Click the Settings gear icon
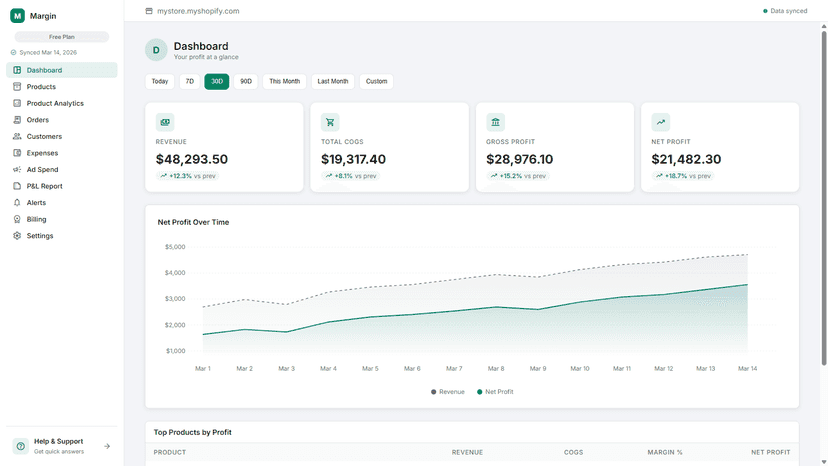The width and height of the screenshot is (828, 466). (x=17, y=236)
